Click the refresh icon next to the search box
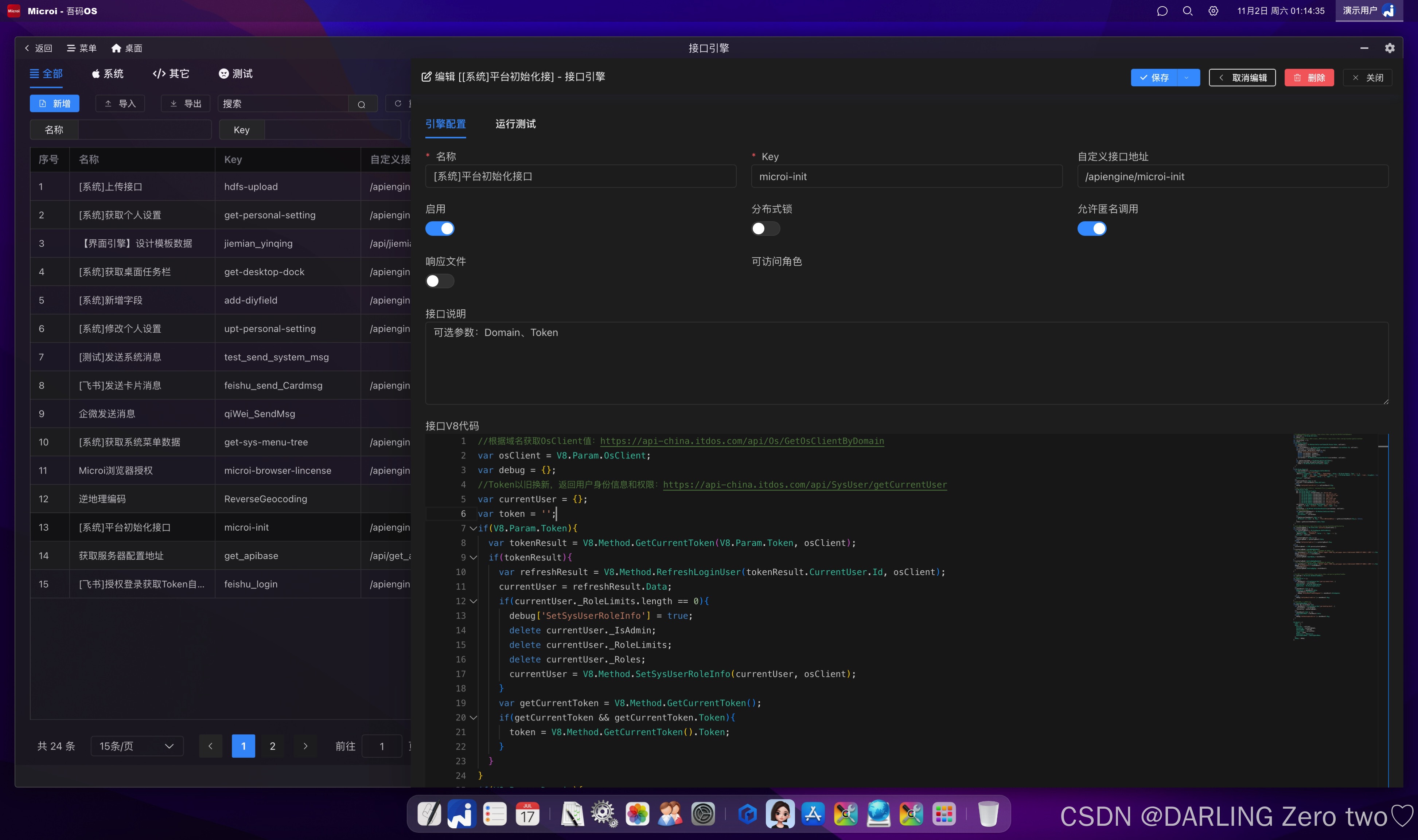Screen dimensions: 1418x840 pos(398,103)
